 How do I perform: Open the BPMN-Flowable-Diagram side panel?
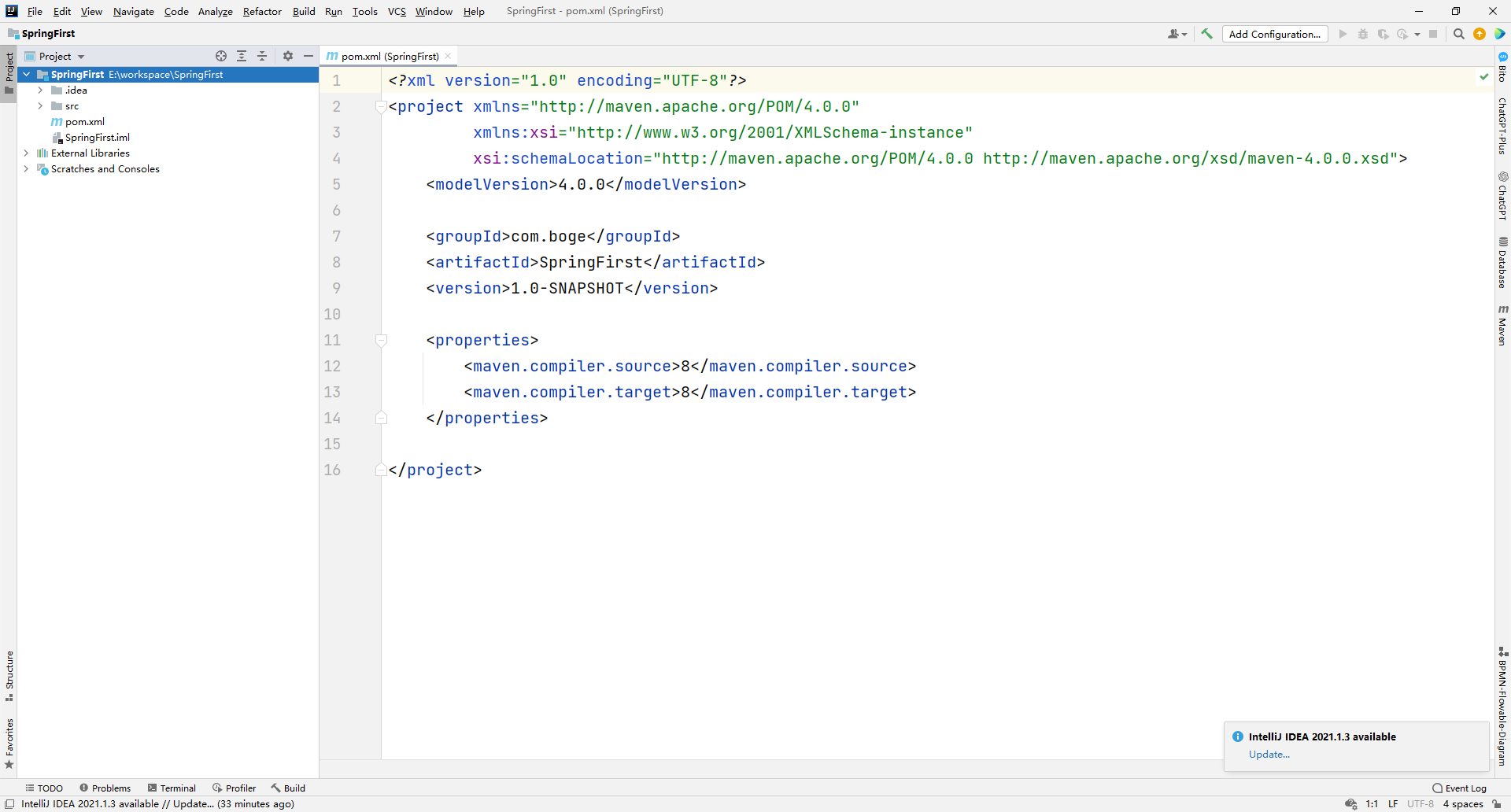point(1502,706)
